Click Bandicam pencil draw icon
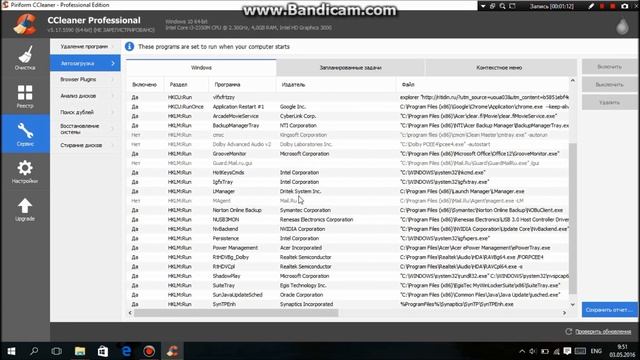 click(x=591, y=6)
